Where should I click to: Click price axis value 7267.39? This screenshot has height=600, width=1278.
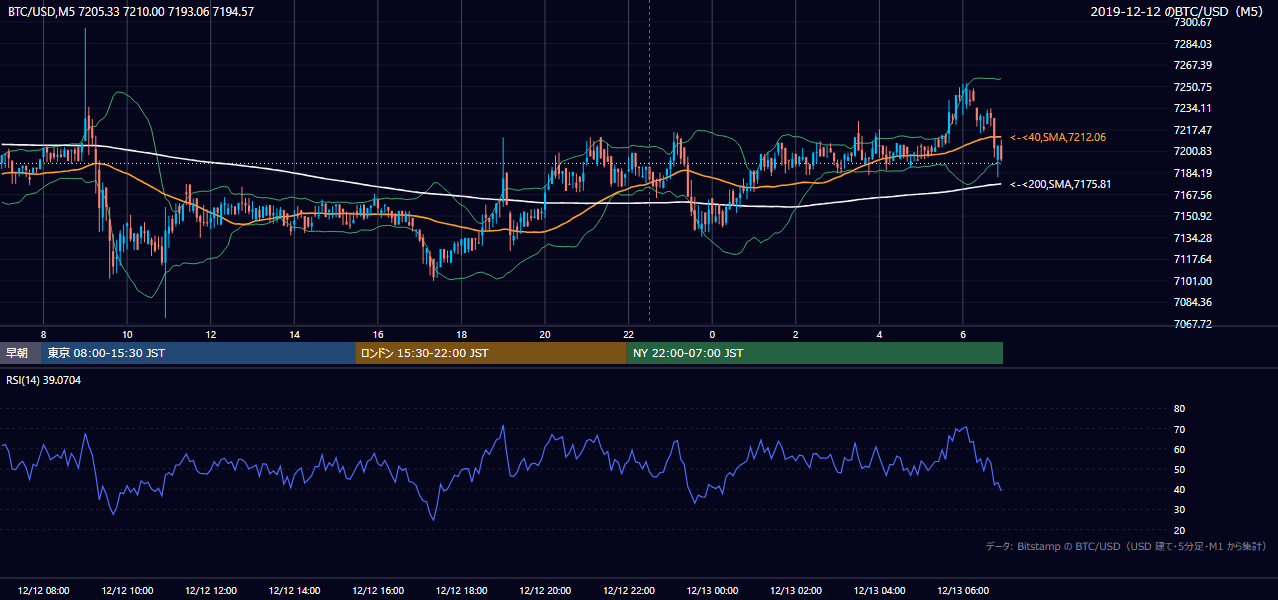click(1193, 65)
